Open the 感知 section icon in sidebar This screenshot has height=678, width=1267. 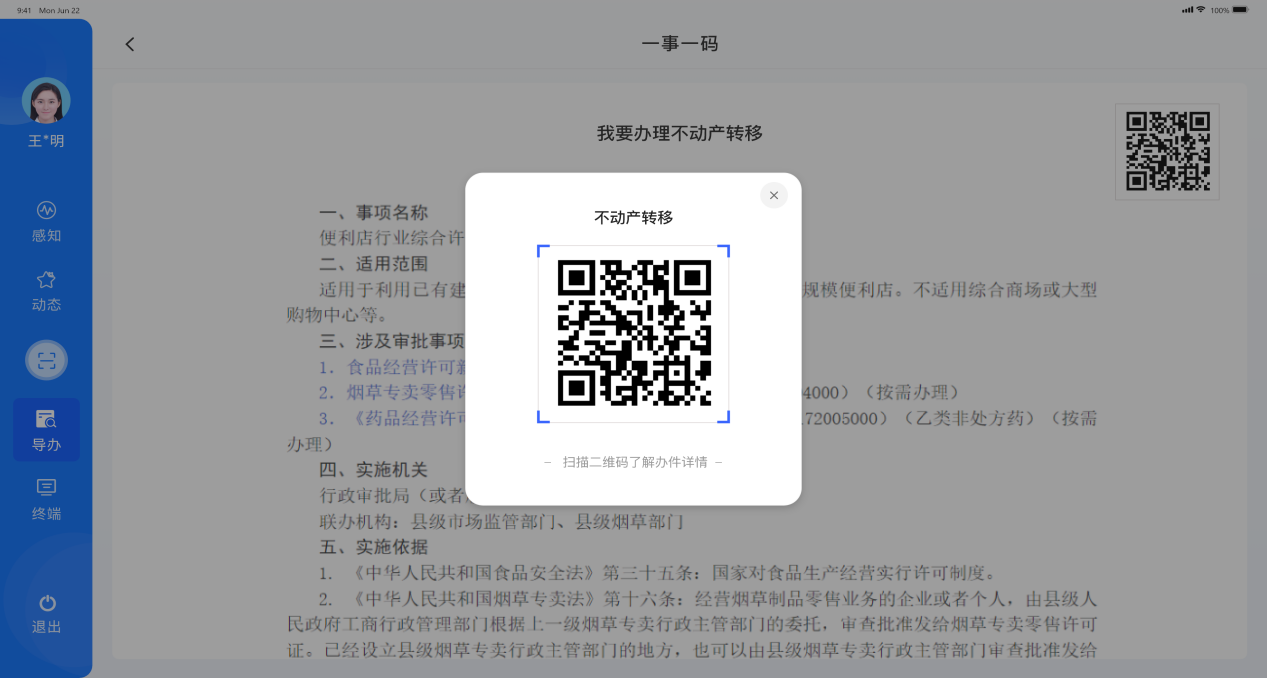[46, 210]
